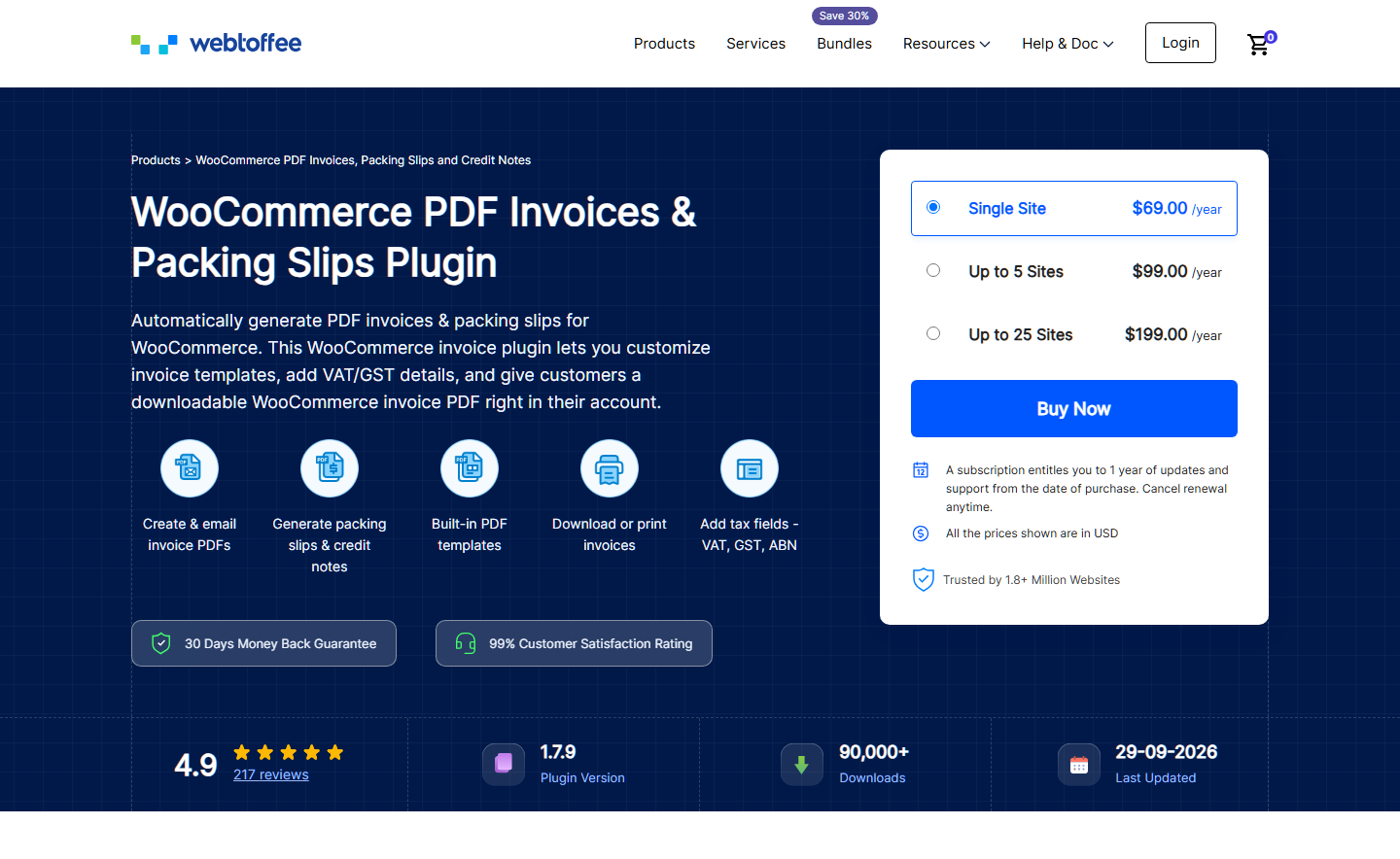
Task: Open the 217 reviews link
Action: pyautogui.click(x=271, y=774)
